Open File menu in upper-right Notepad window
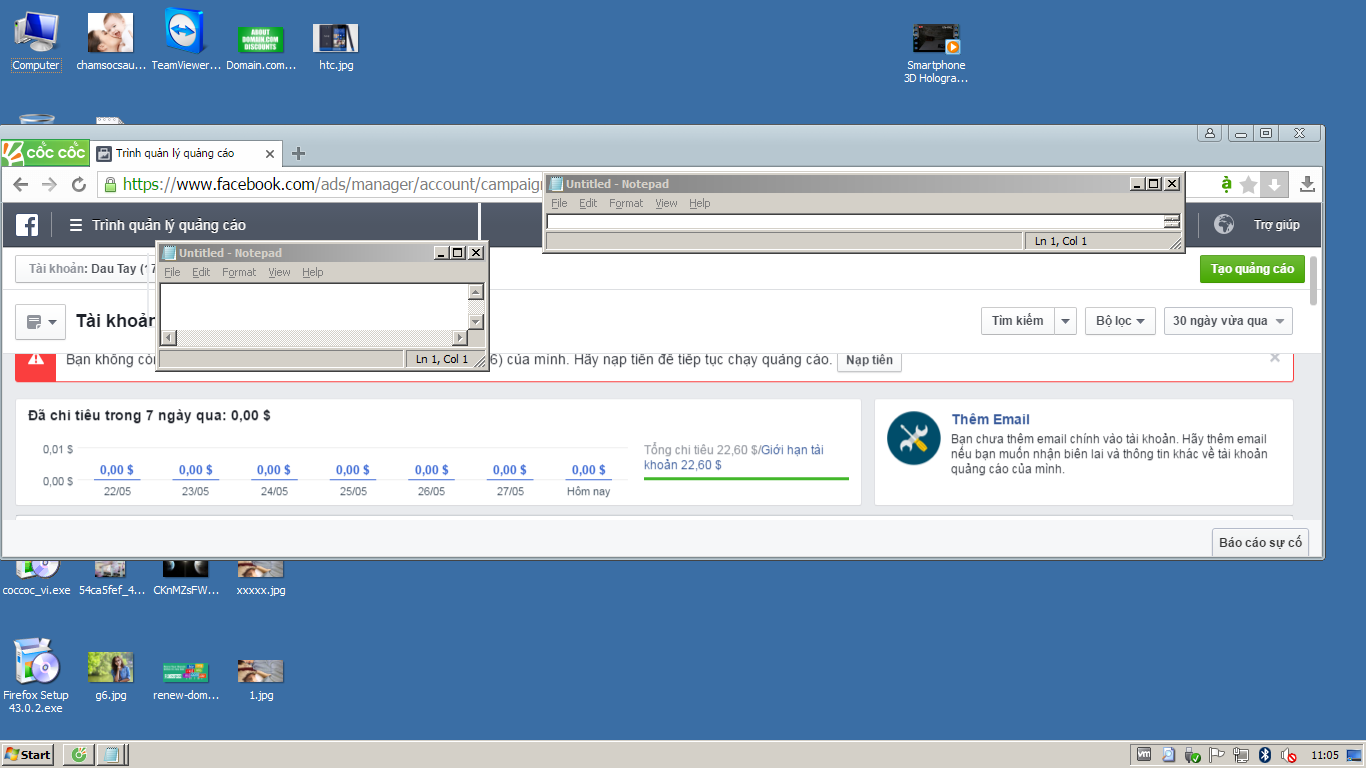 point(559,203)
